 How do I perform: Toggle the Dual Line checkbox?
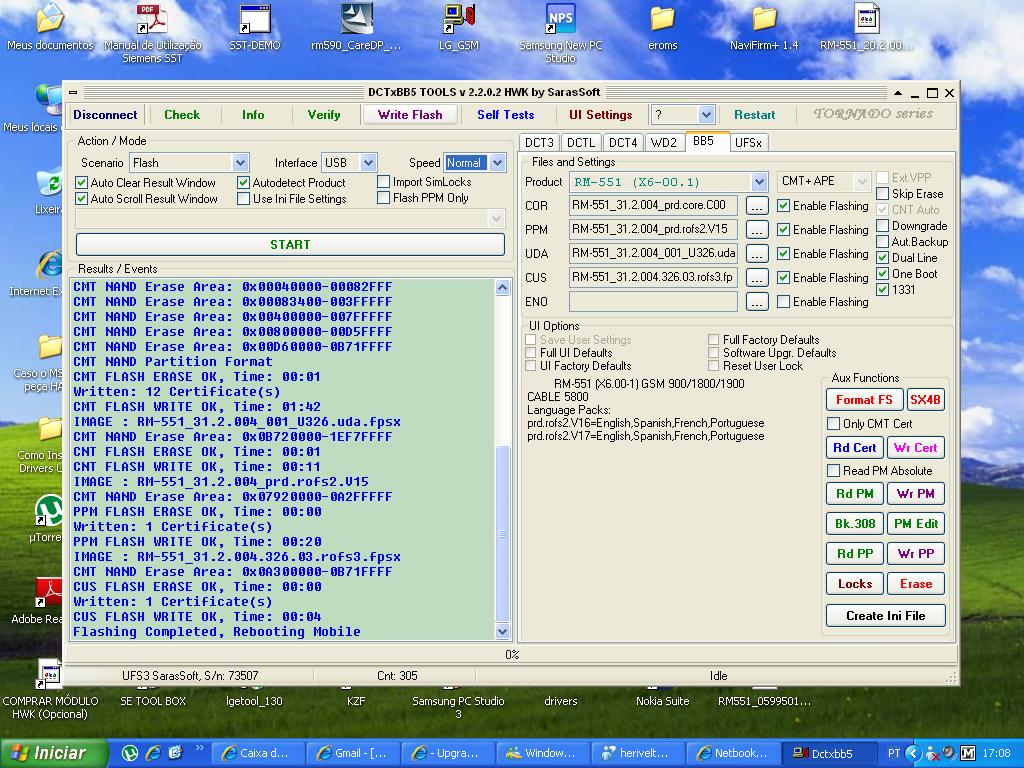point(882,258)
